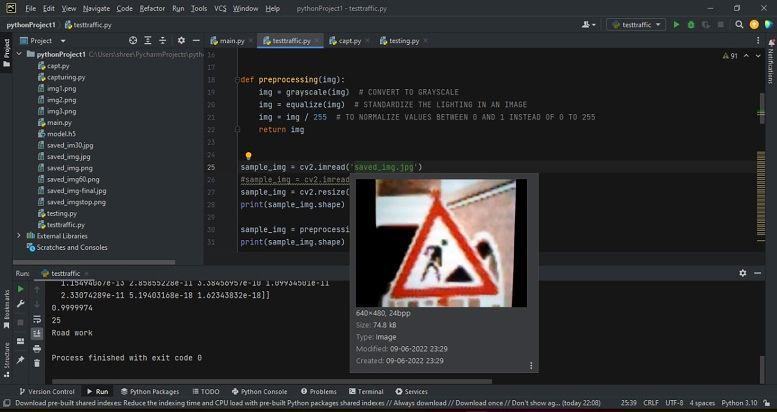
Task: Open the File menu
Action: 30,8
